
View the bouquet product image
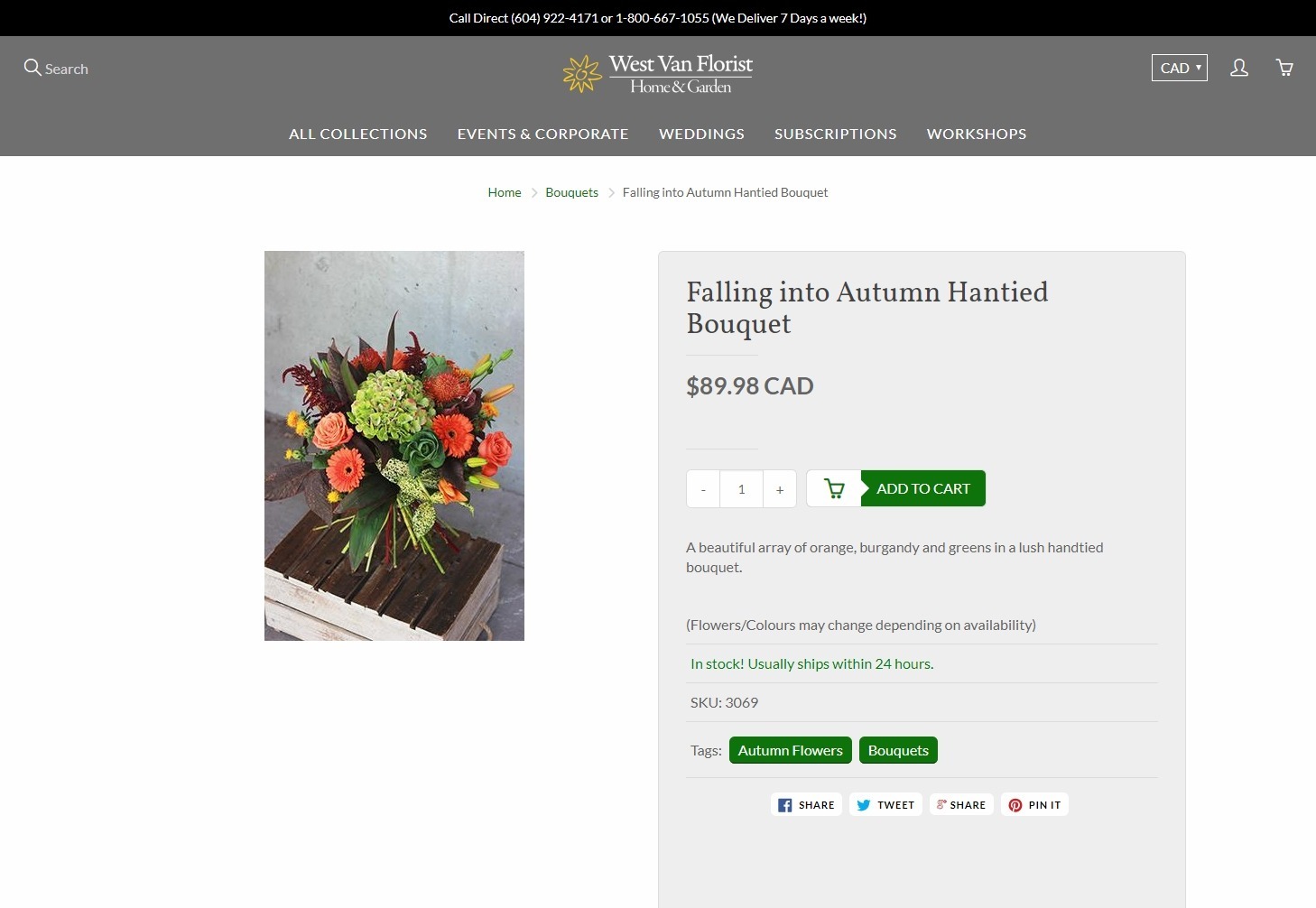394,446
